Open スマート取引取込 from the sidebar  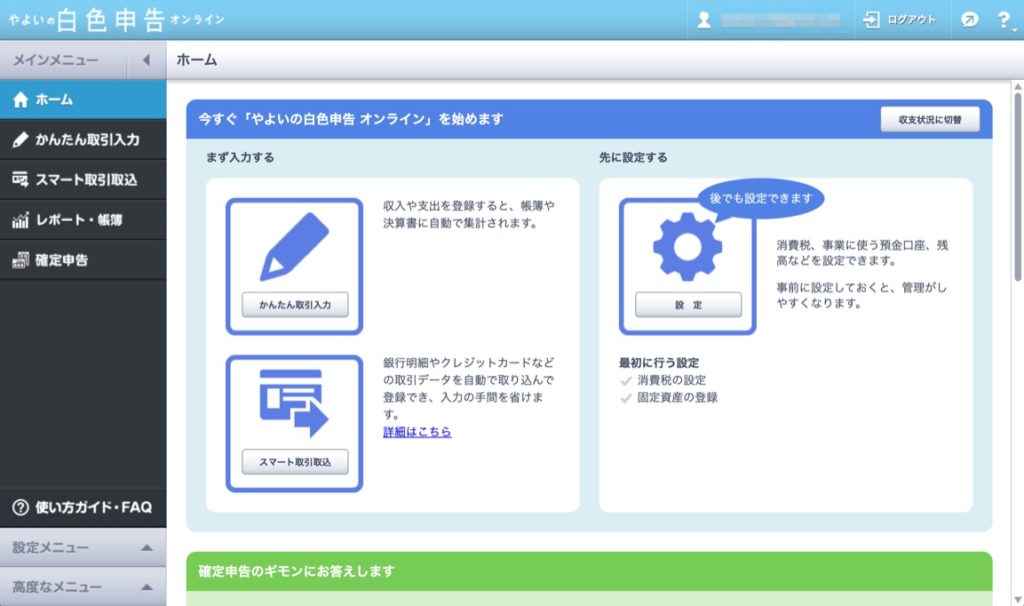click(x=83, y=180)
